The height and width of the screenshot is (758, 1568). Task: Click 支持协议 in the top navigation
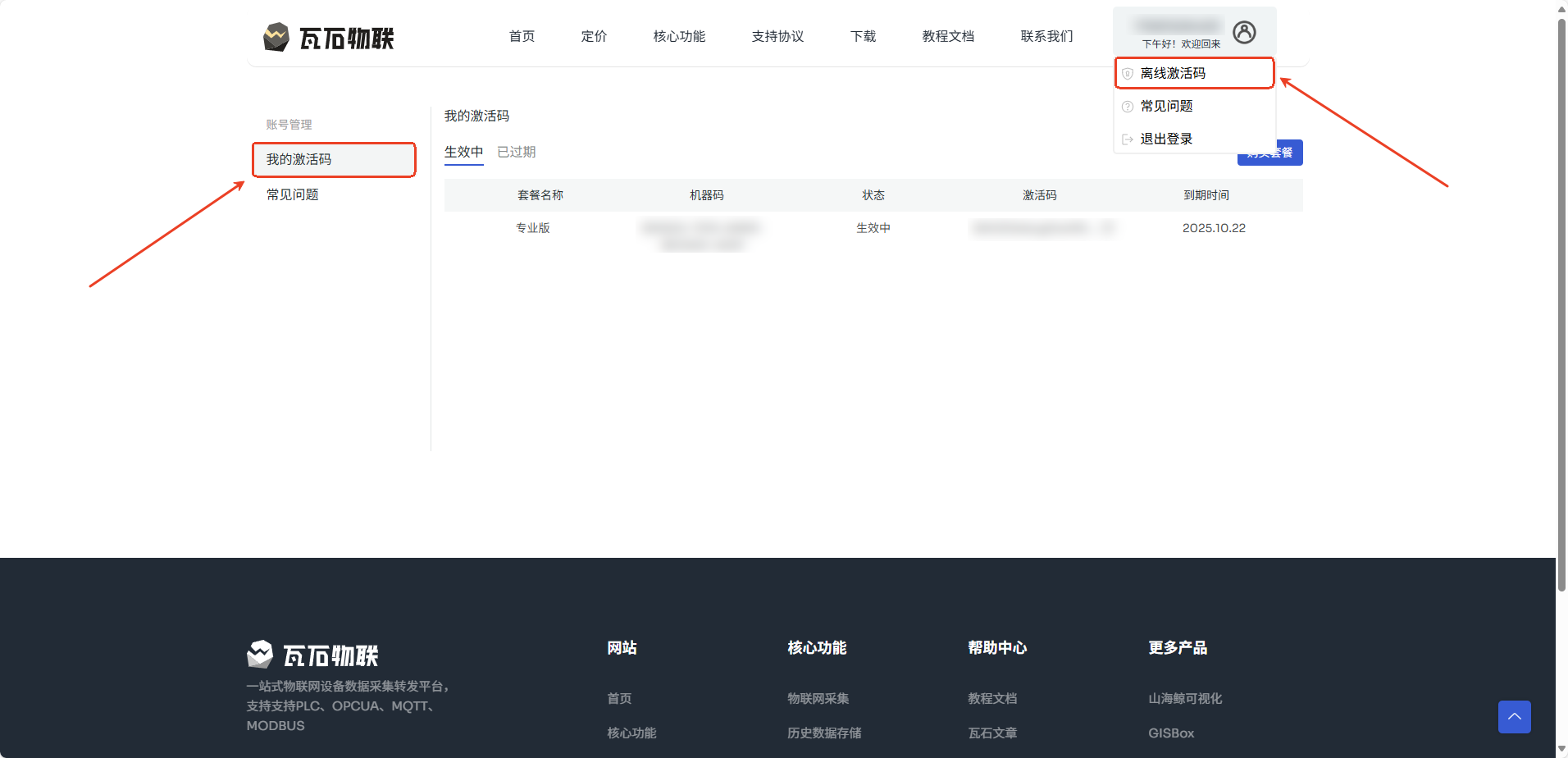(x=777, y=37)
